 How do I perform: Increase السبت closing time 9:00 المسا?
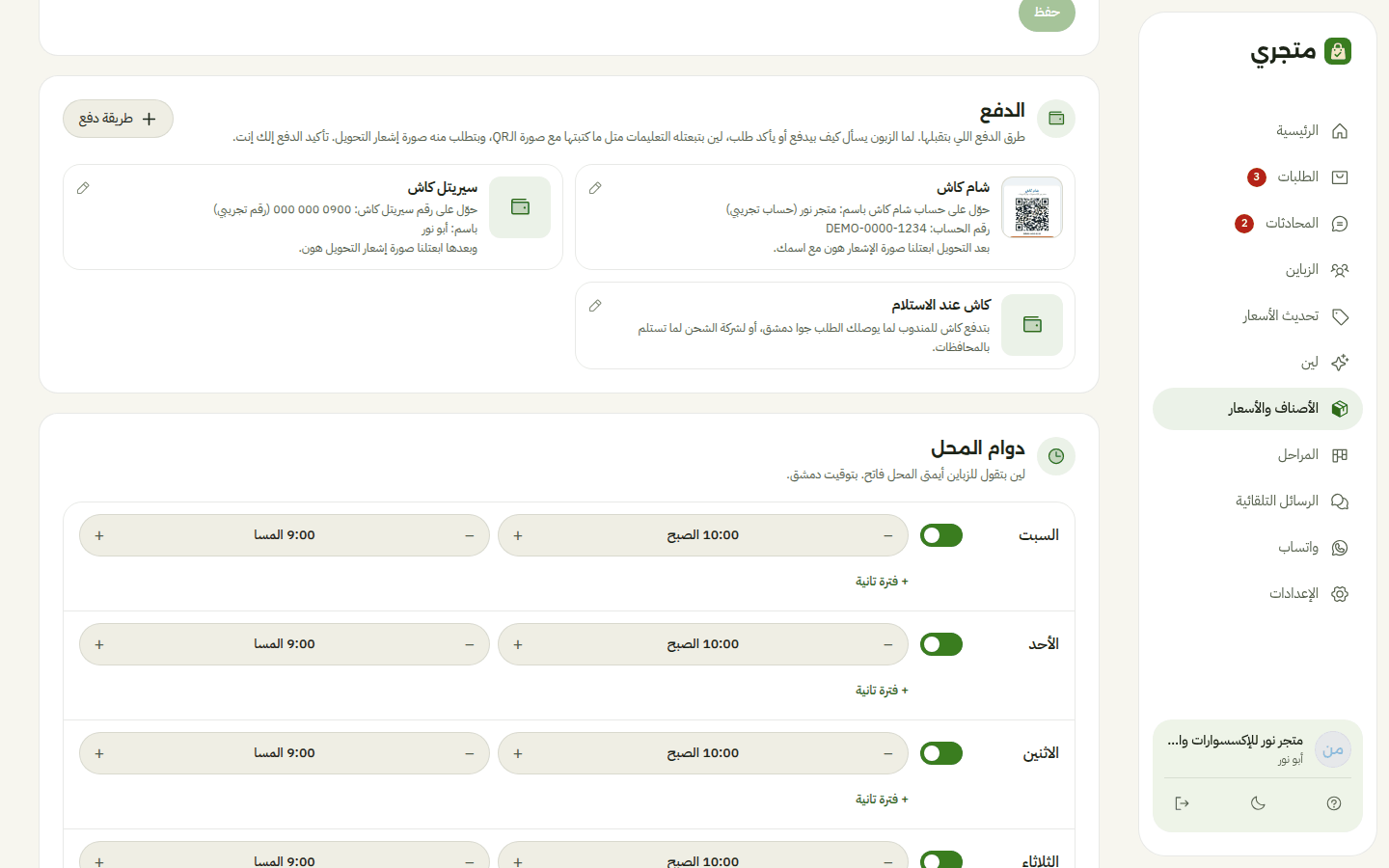coord(99,535)
